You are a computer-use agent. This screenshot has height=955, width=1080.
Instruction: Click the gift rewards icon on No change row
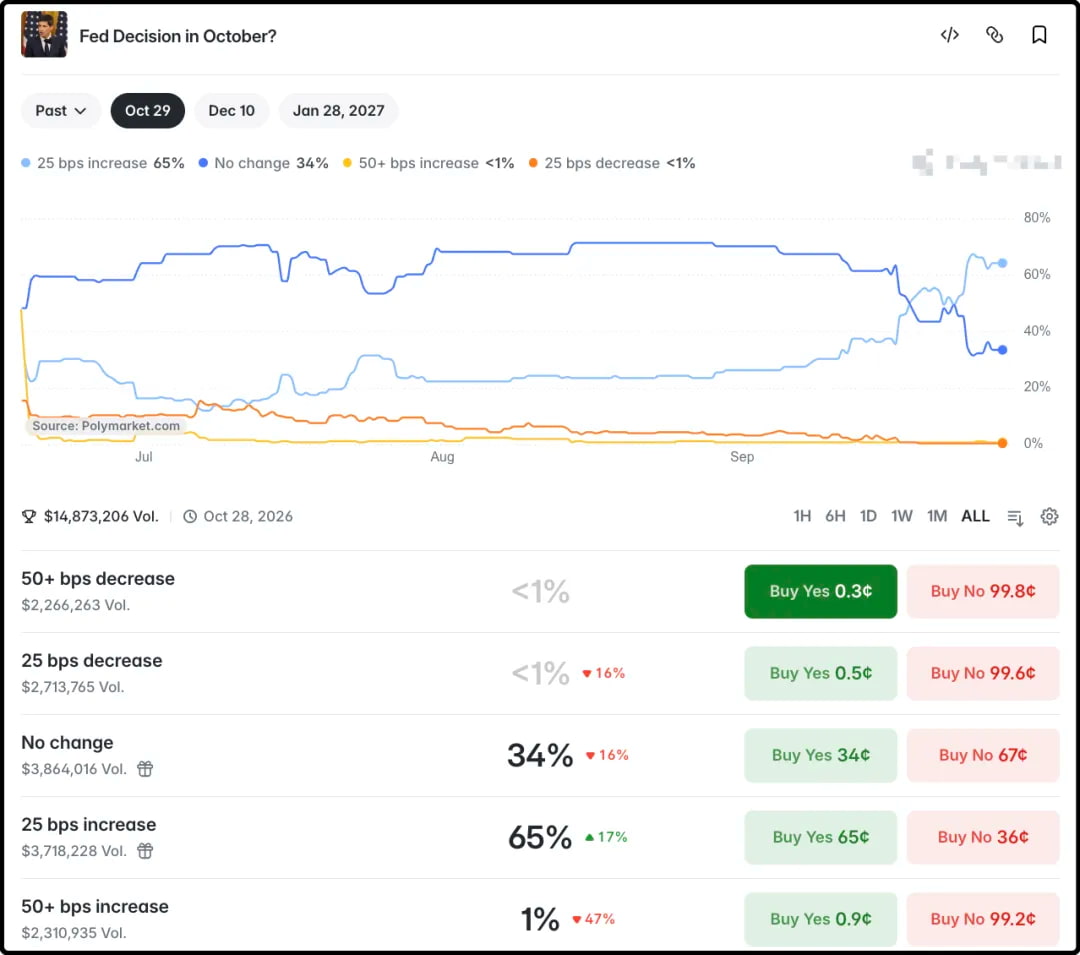tap(145, 768)
